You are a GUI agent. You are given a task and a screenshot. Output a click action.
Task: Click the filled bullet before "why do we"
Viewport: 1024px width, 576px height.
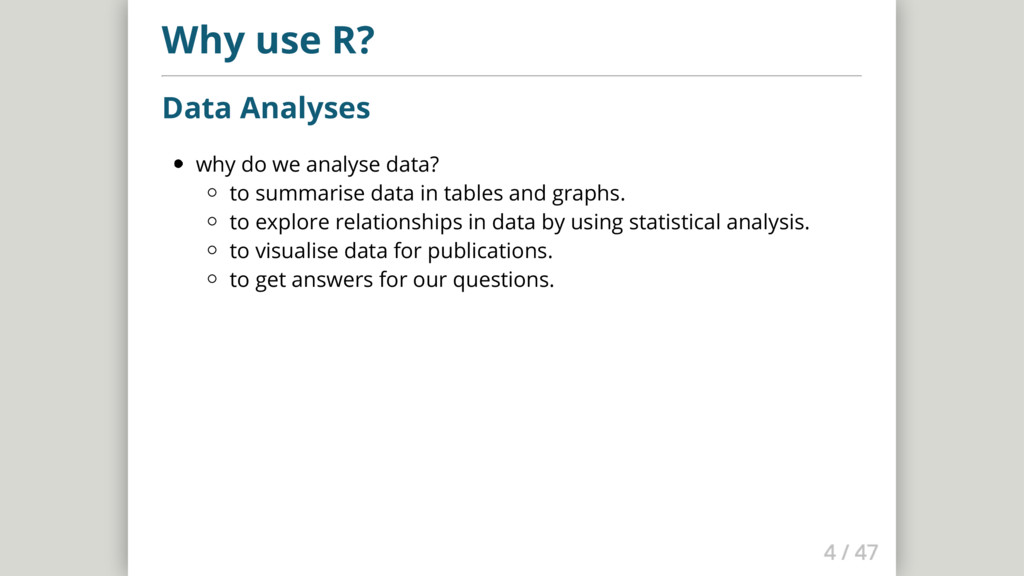(x=178, y=164)
